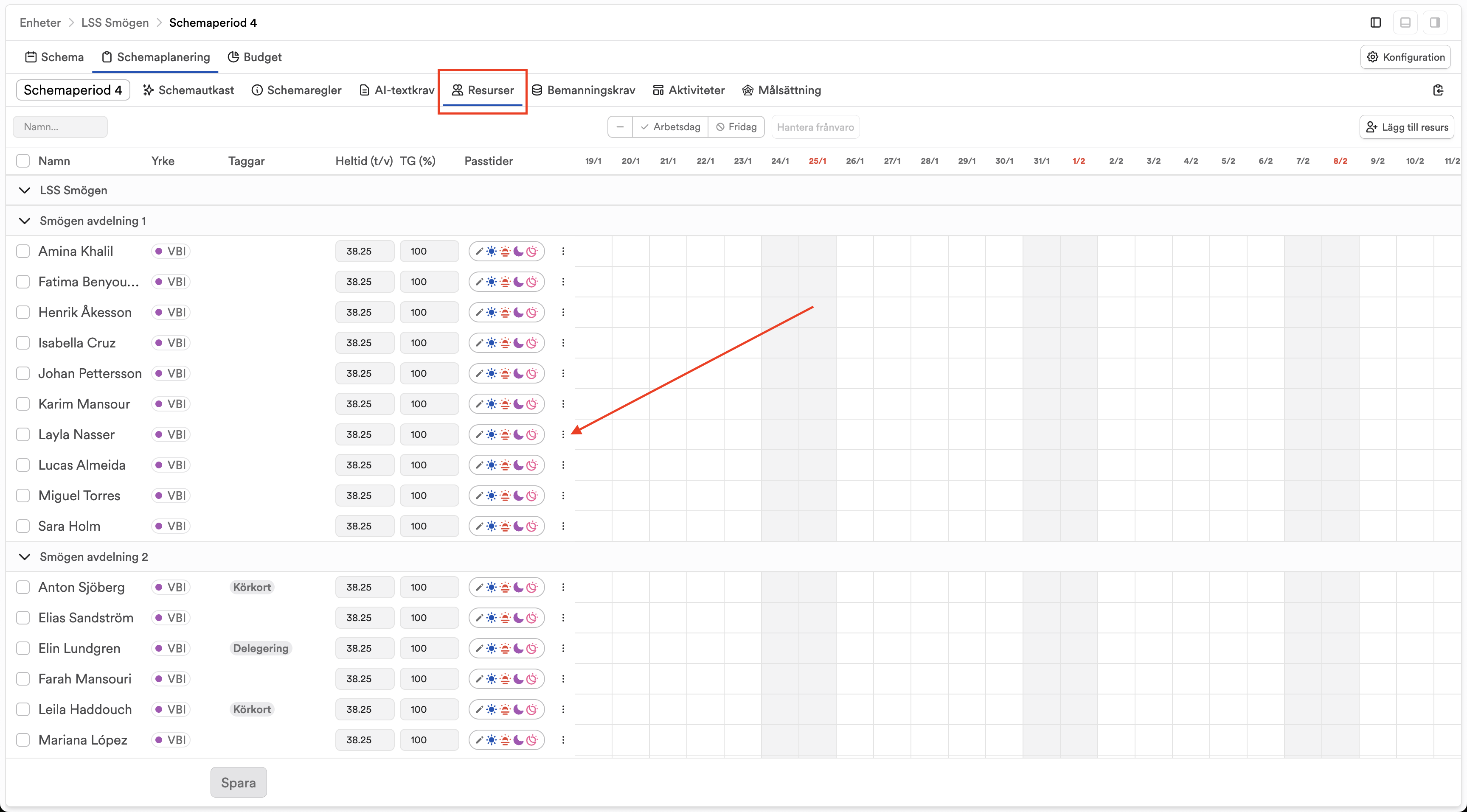The image size is (1467, 812).
Task: Click evening sunset icon for Karim Mansour
Action: coord(505,404)
